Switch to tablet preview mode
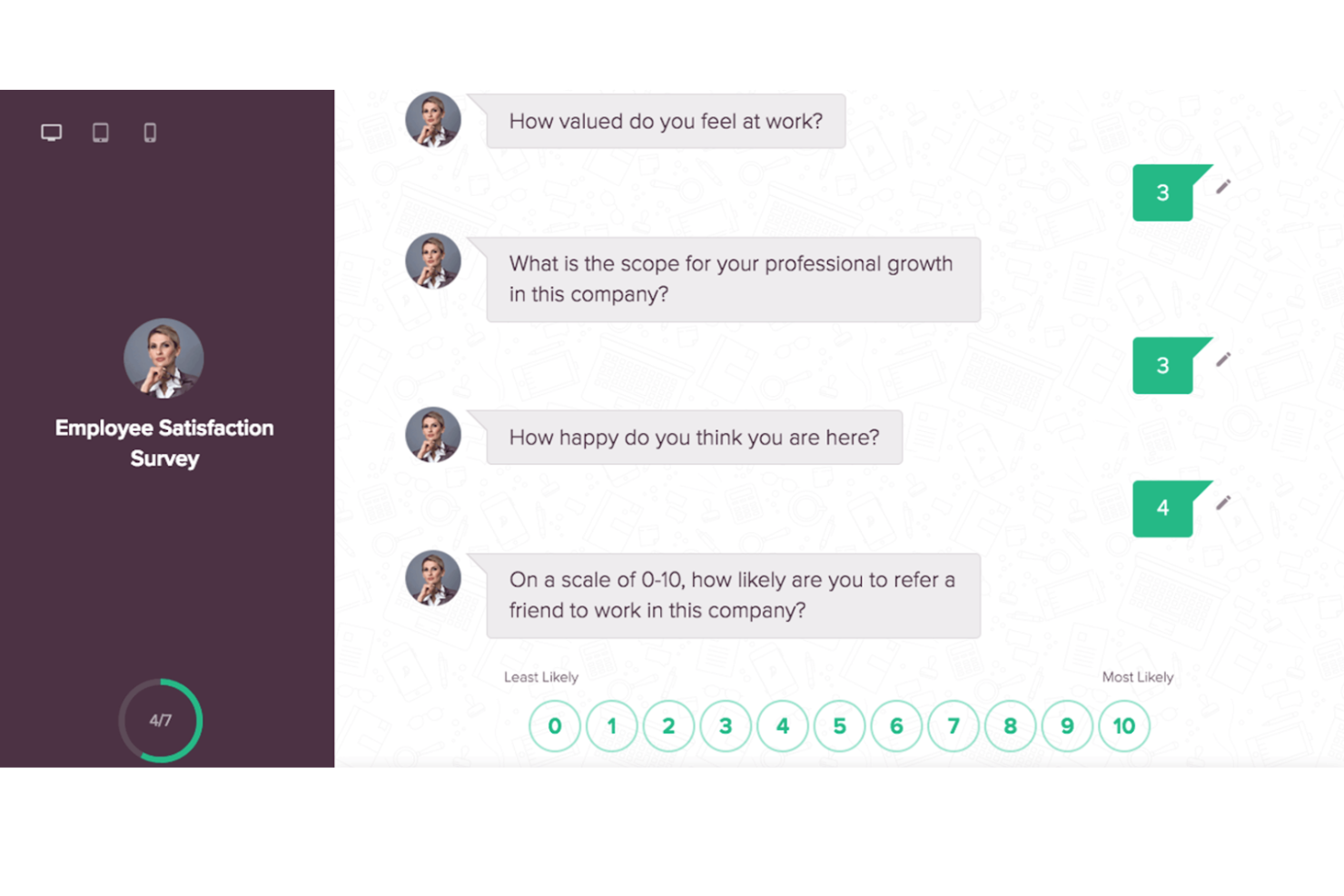Screen dimensions: 1344x896 click(x=100, y=132)
